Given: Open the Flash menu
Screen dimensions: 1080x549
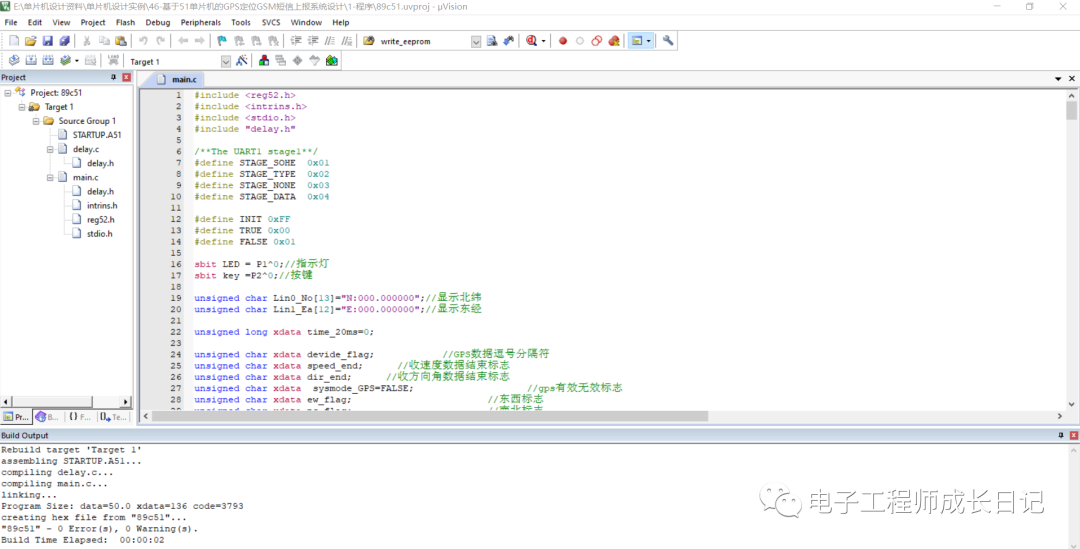Looking at the screenshot, I should coord(125,22).
